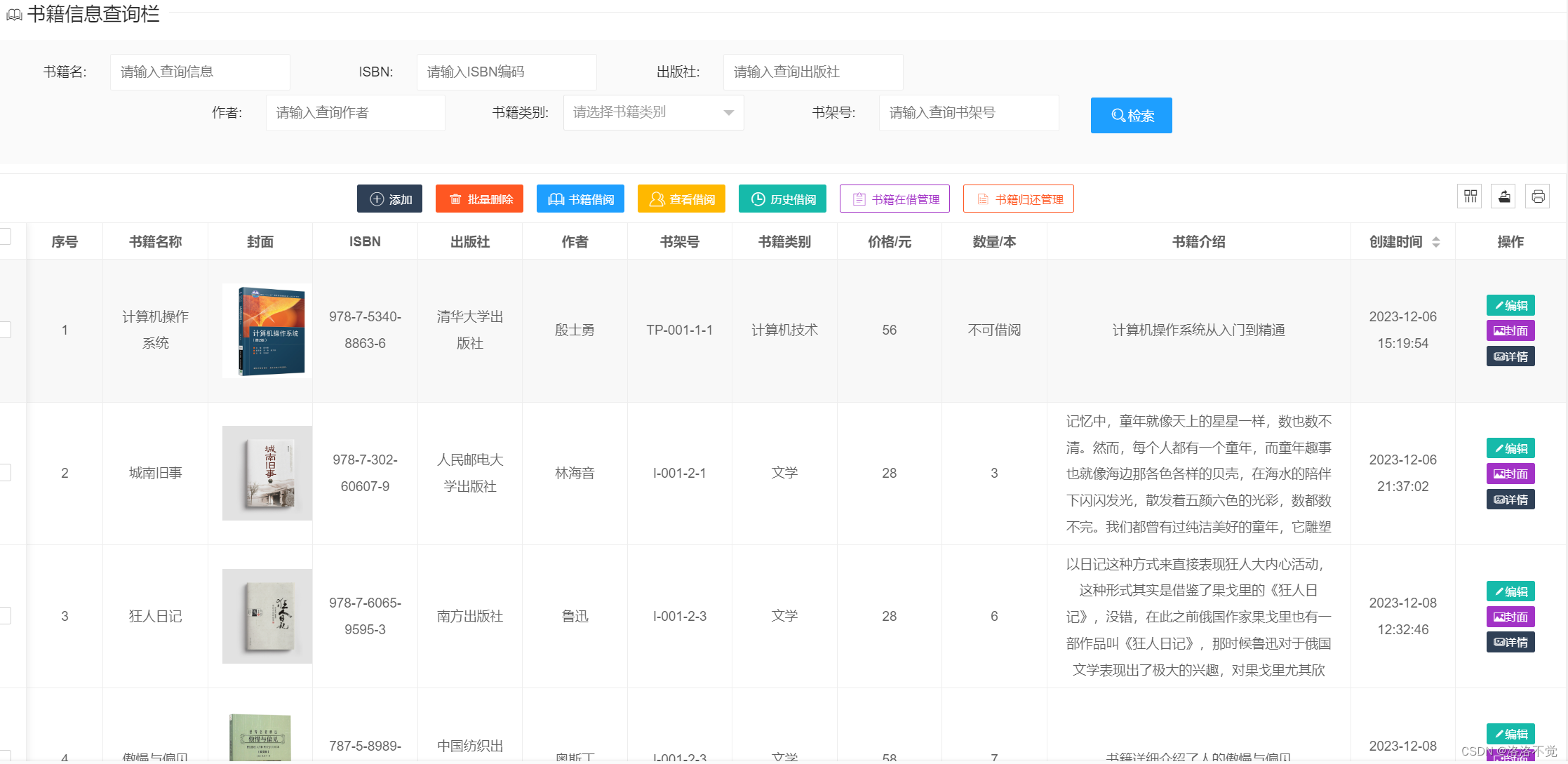
Task: Click ISBN cell 978-7-5340-8863-6
Action: tap(365, 330)
